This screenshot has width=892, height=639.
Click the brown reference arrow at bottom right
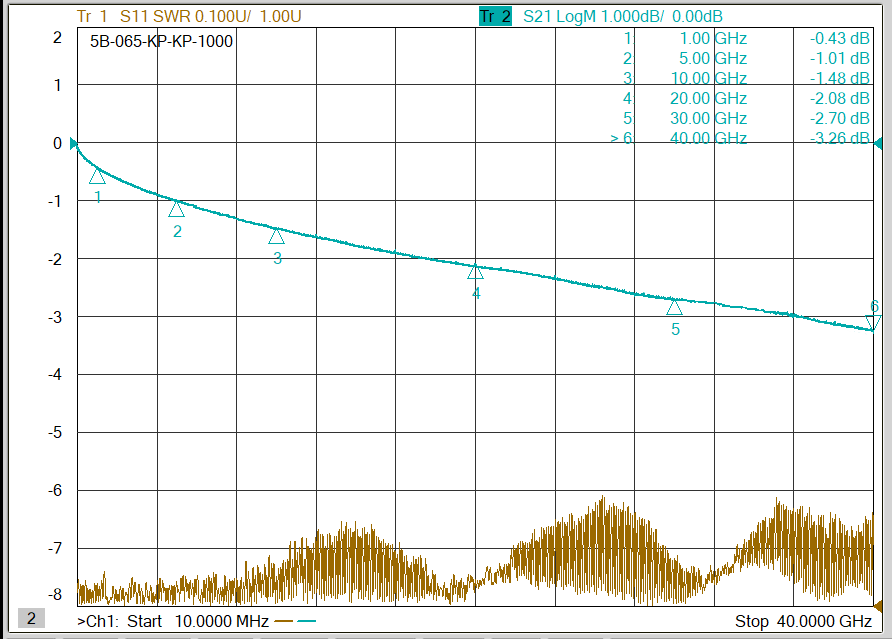pyautogui.click(x=878, y=606)
